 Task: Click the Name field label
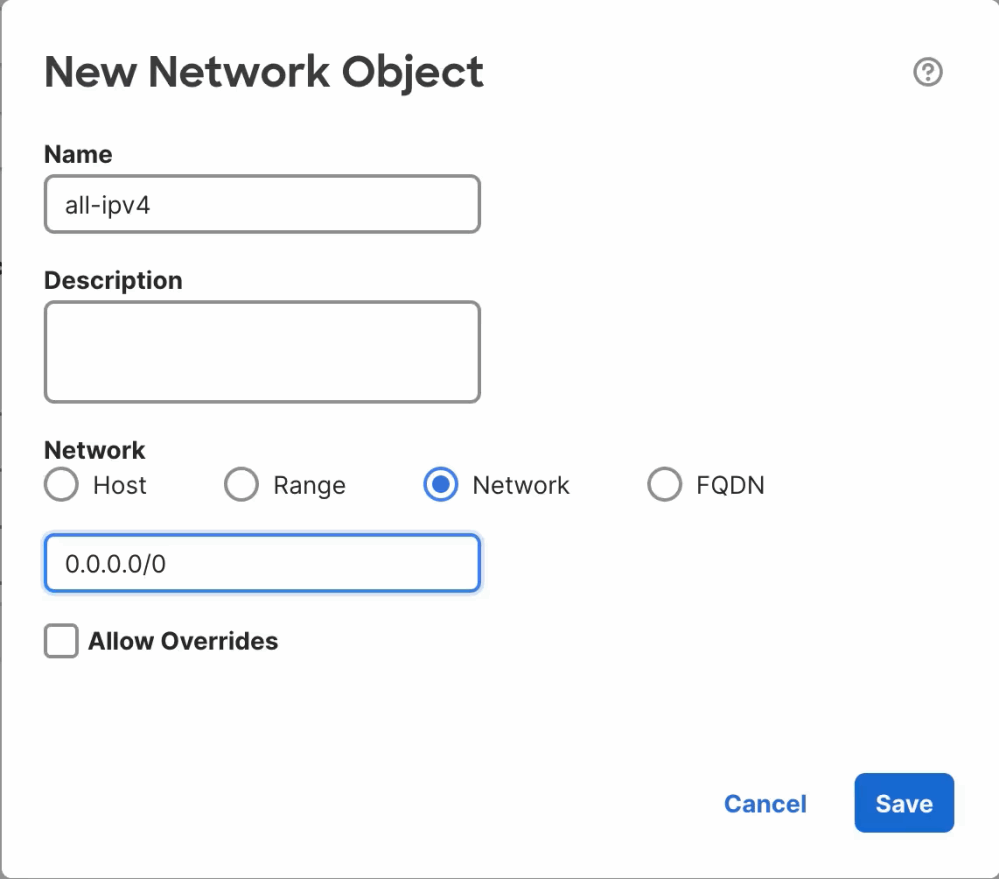point(78,154)
